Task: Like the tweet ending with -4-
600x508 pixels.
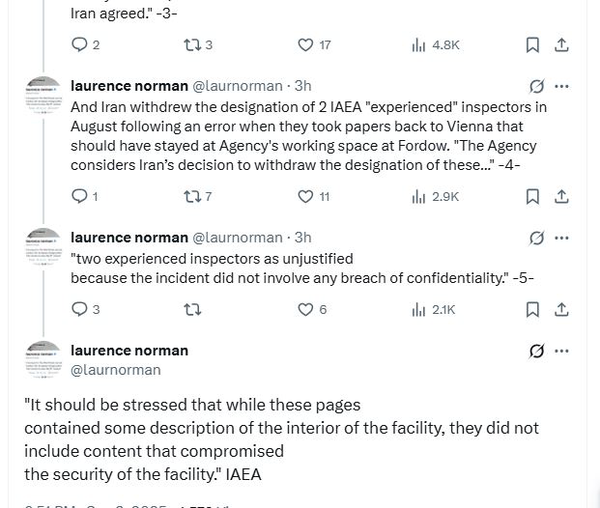Action: click(308, 197)
